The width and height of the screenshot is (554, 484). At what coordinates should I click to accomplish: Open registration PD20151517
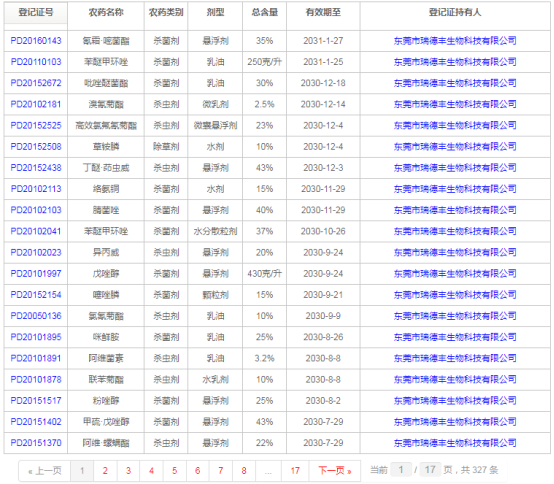tap(36, 401)
